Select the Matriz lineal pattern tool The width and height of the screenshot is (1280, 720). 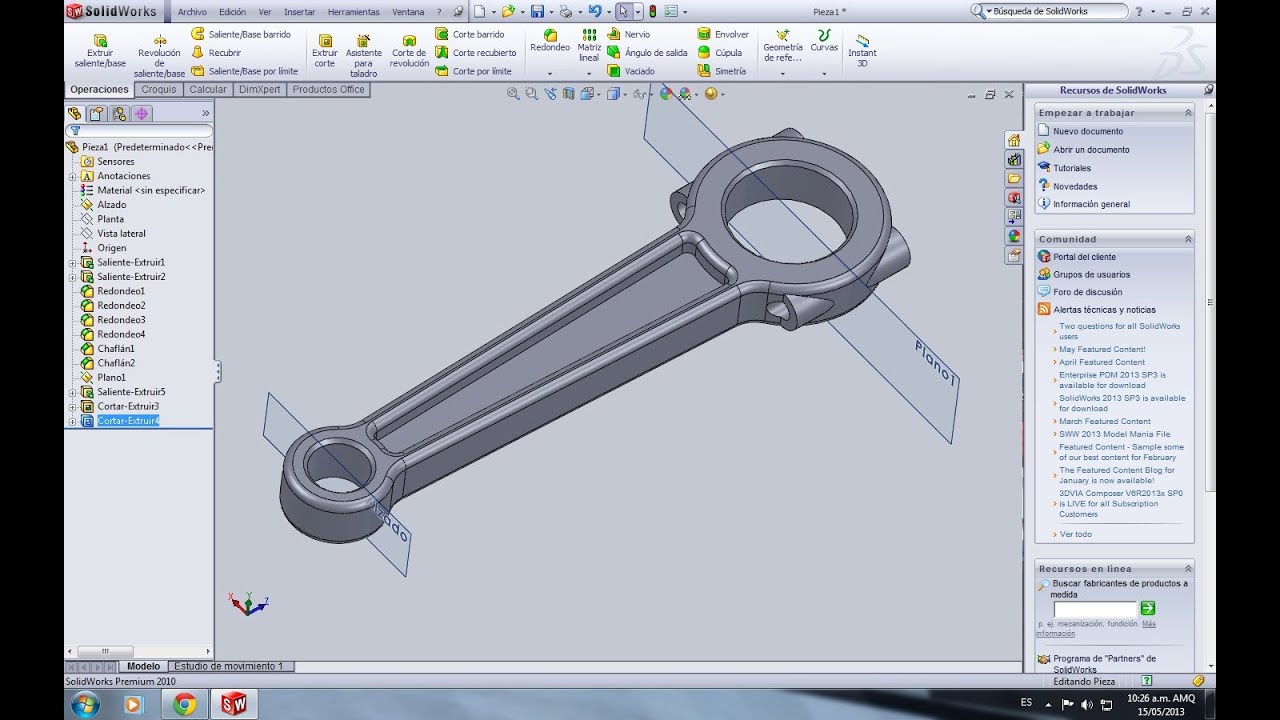pyautogui.click(x=589, y=45)
